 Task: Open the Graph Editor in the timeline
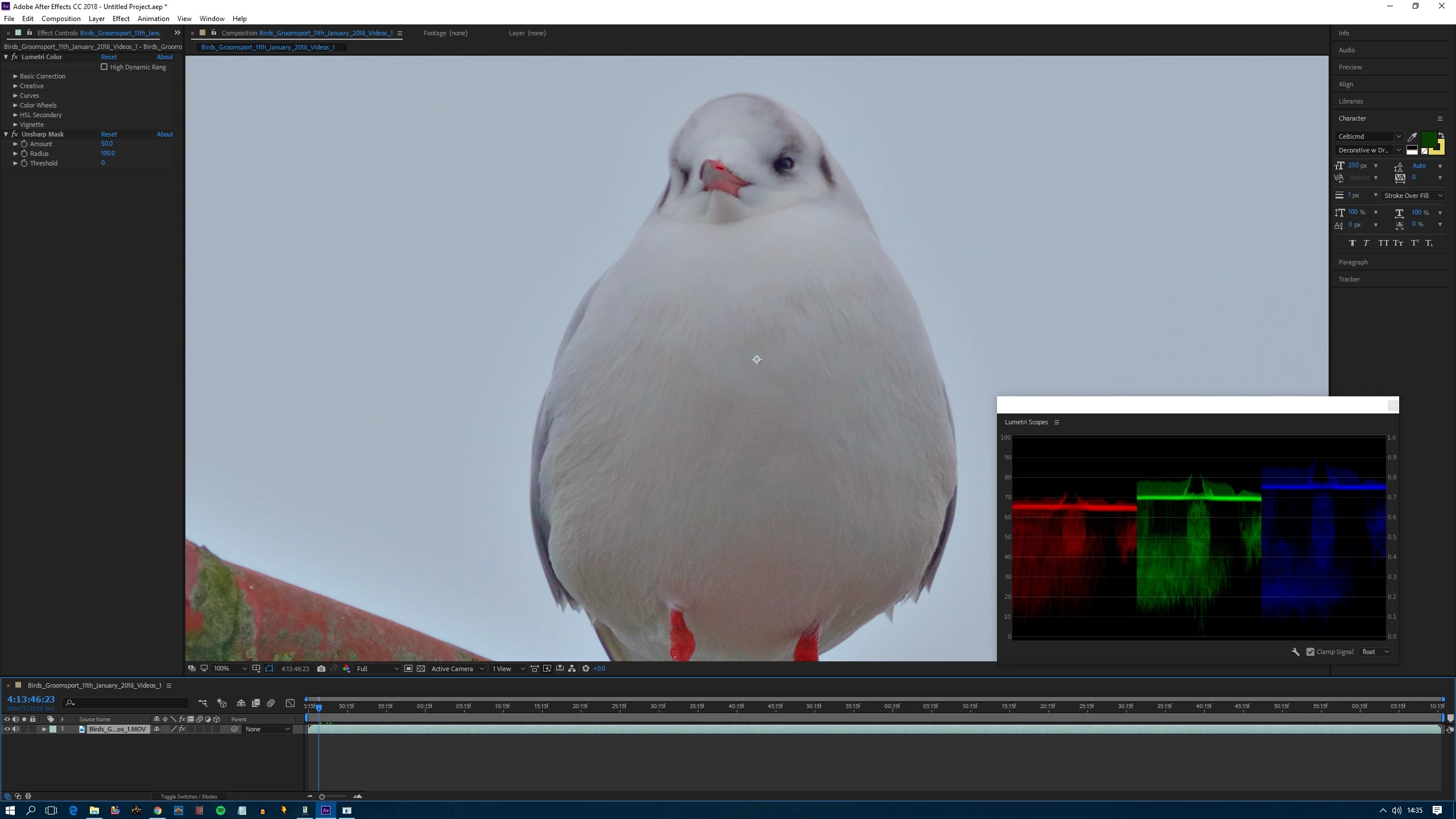click(x=290, y=704)
